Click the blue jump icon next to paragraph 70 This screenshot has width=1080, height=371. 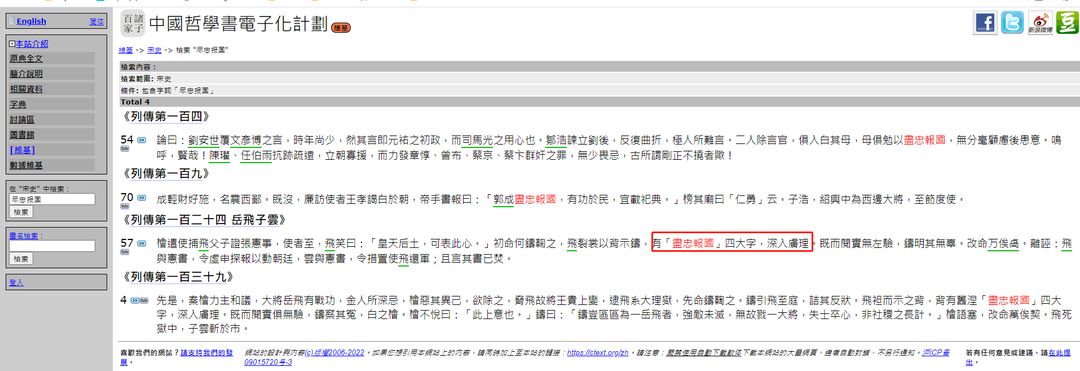pyautogui.click(x=141, y=198)
